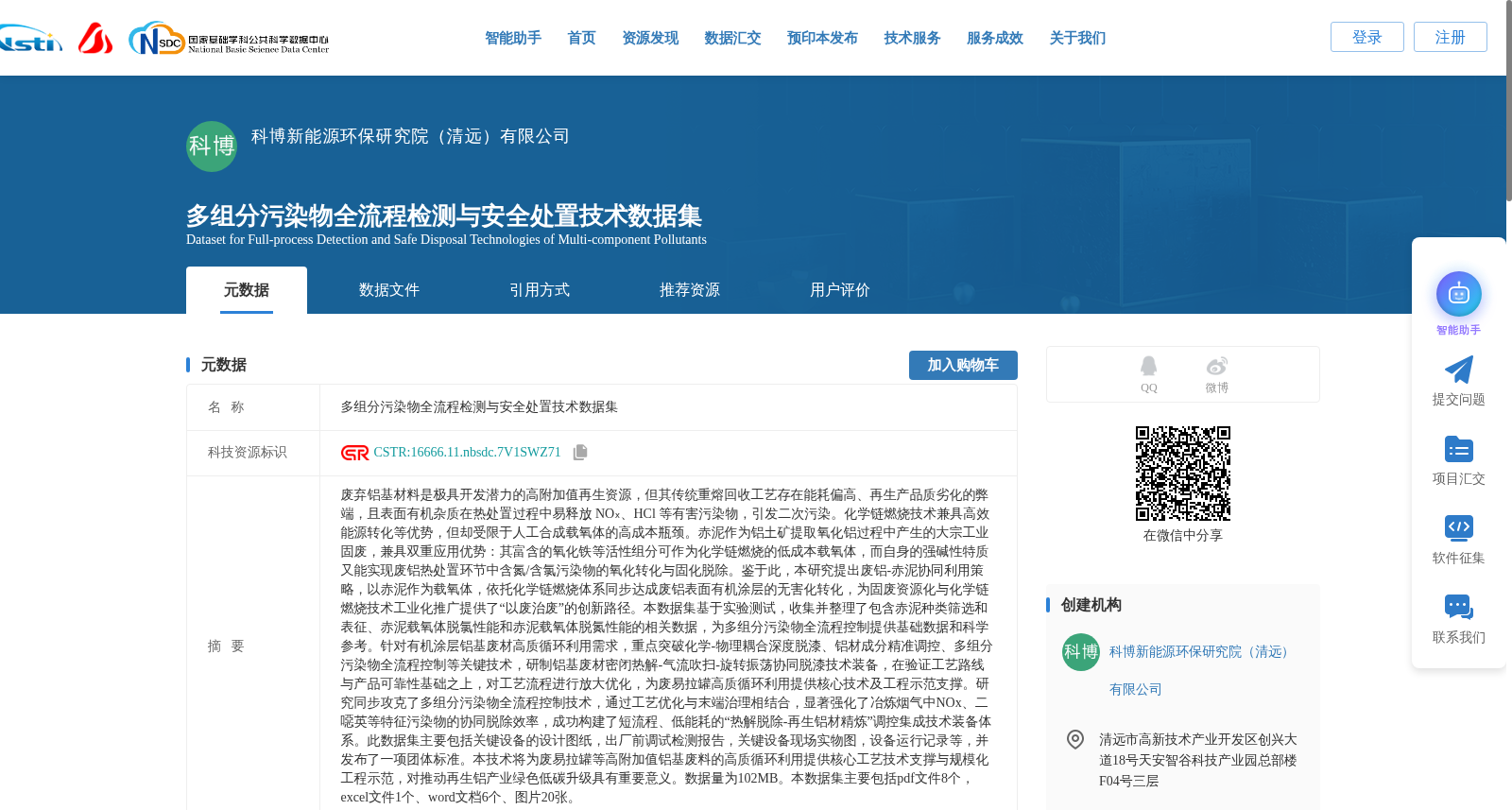Share to QQ
Viewport: 1512px width, 810px height.
[x=1148, y=374]
